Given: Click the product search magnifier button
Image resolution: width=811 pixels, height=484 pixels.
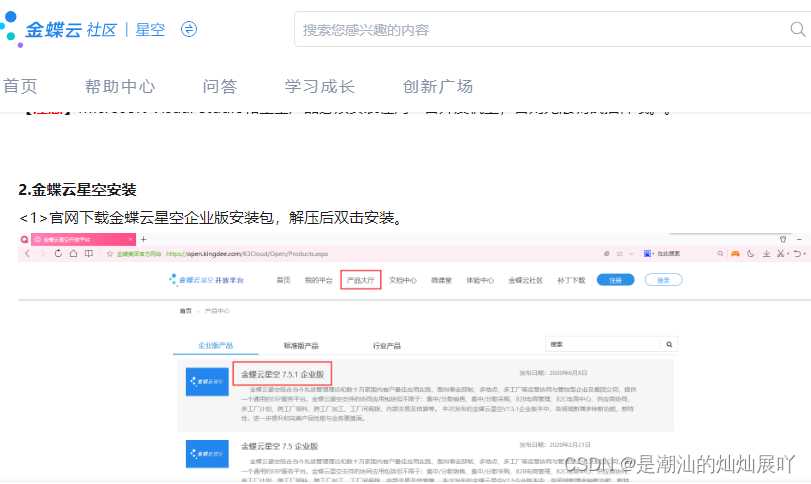Looking at the screenshot, I should coord(669,344).
